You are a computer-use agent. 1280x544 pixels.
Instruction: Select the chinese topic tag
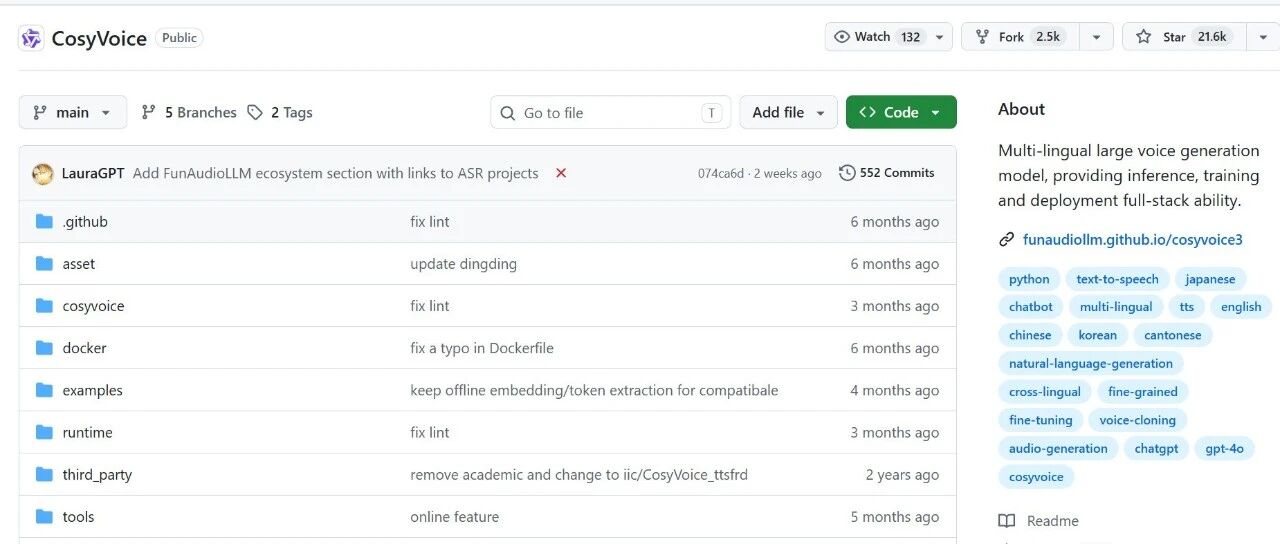pos(1030,335)
